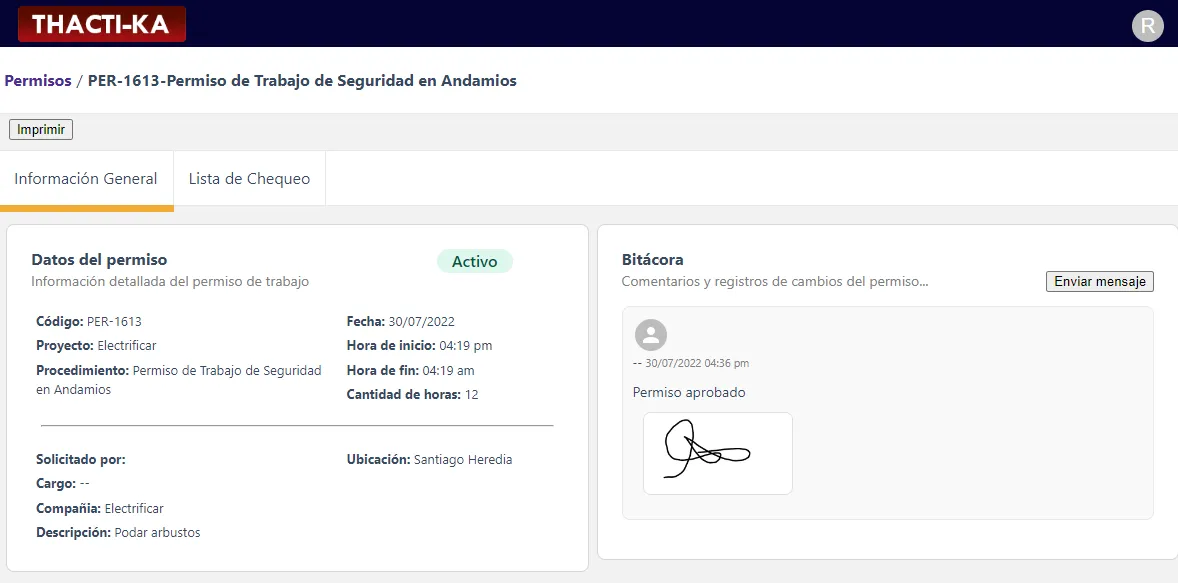Switch to the Lista de Chequeo tab
This screenshot has height=583, width=1178.
click(248, 178)
